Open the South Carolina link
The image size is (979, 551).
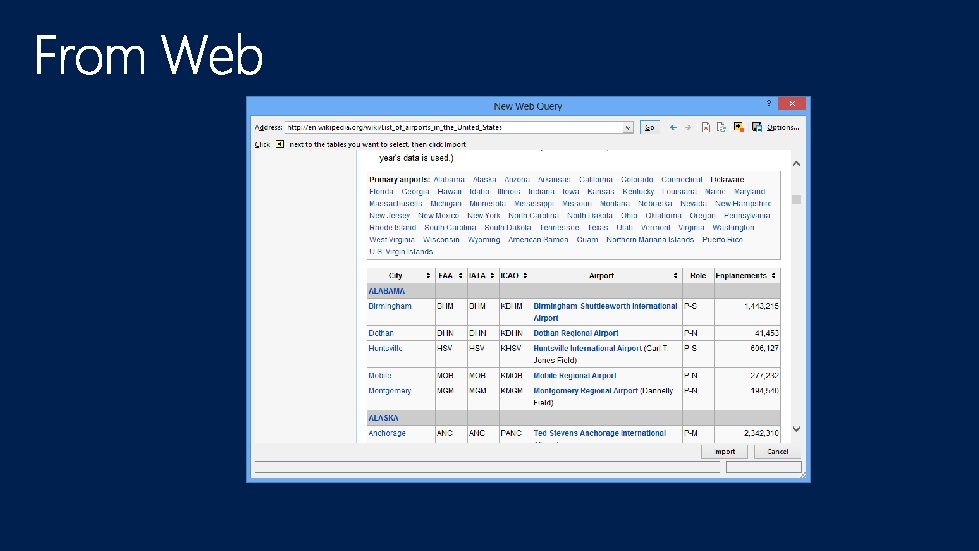450,228
